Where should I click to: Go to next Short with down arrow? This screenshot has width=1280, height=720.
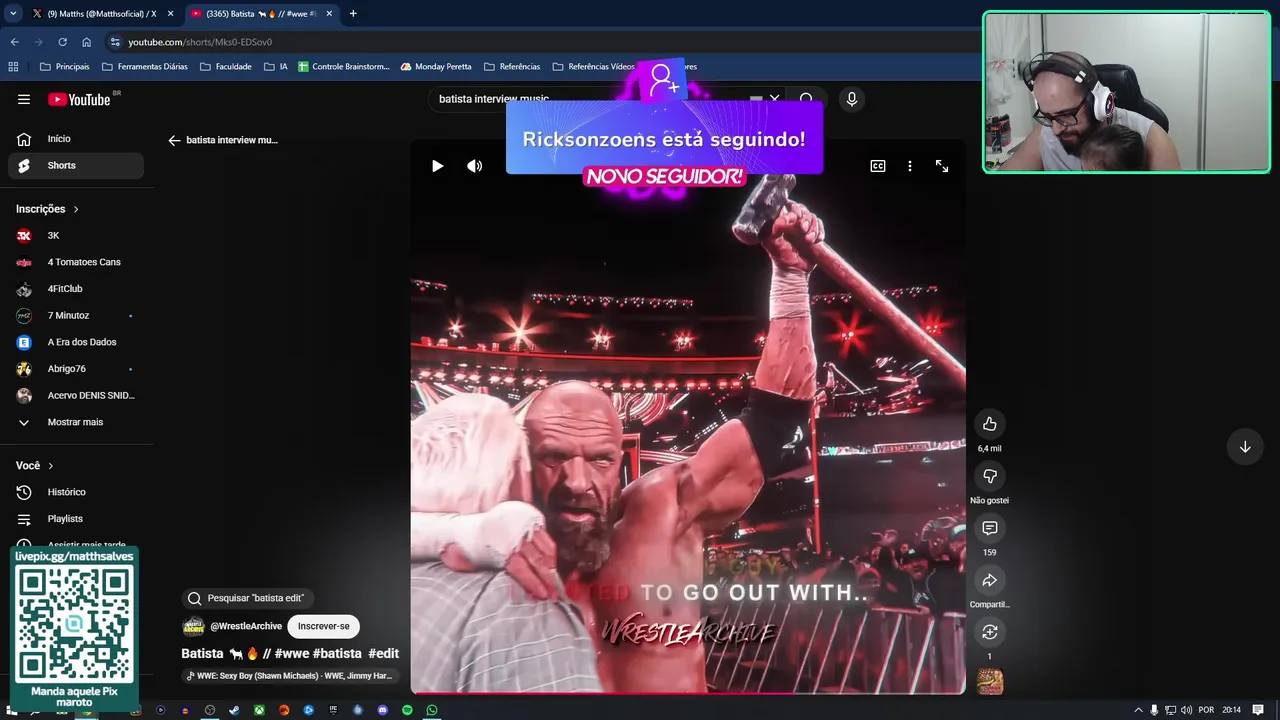(x=1245, y=447)
